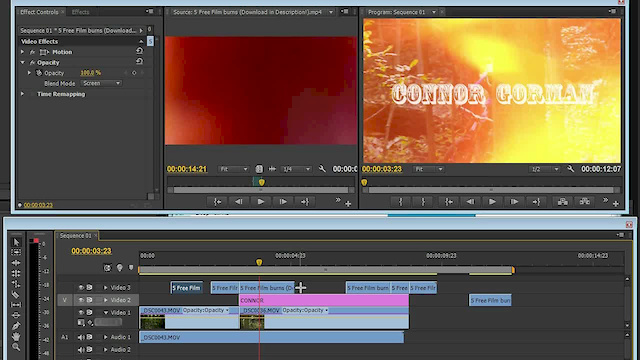640x360 pixels.
Task: Select the Pen tool
Action: point(16,326)
